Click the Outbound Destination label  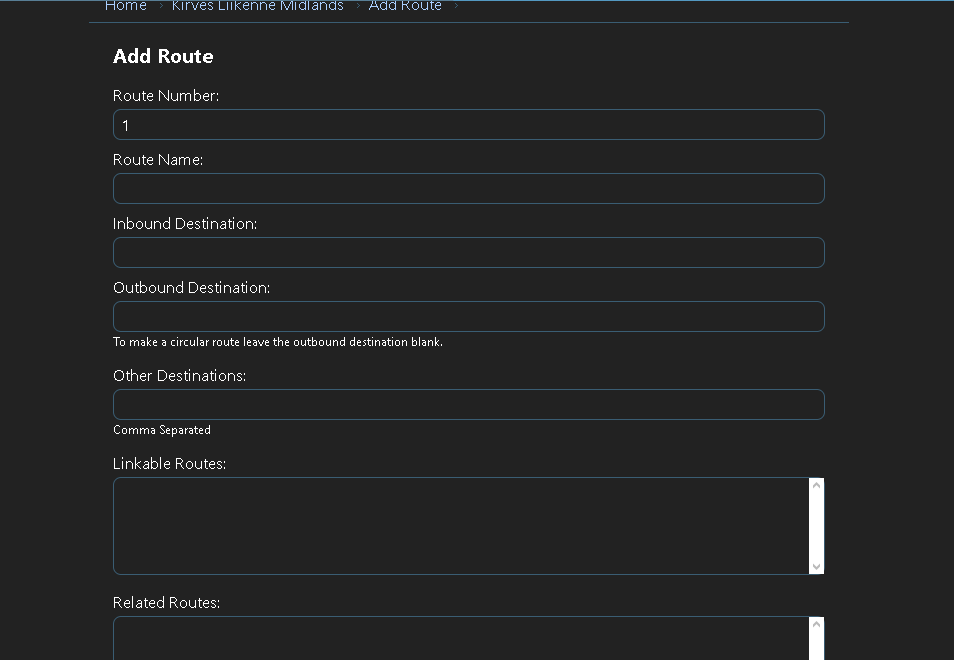pyautogui.click(x=192, y=287)
